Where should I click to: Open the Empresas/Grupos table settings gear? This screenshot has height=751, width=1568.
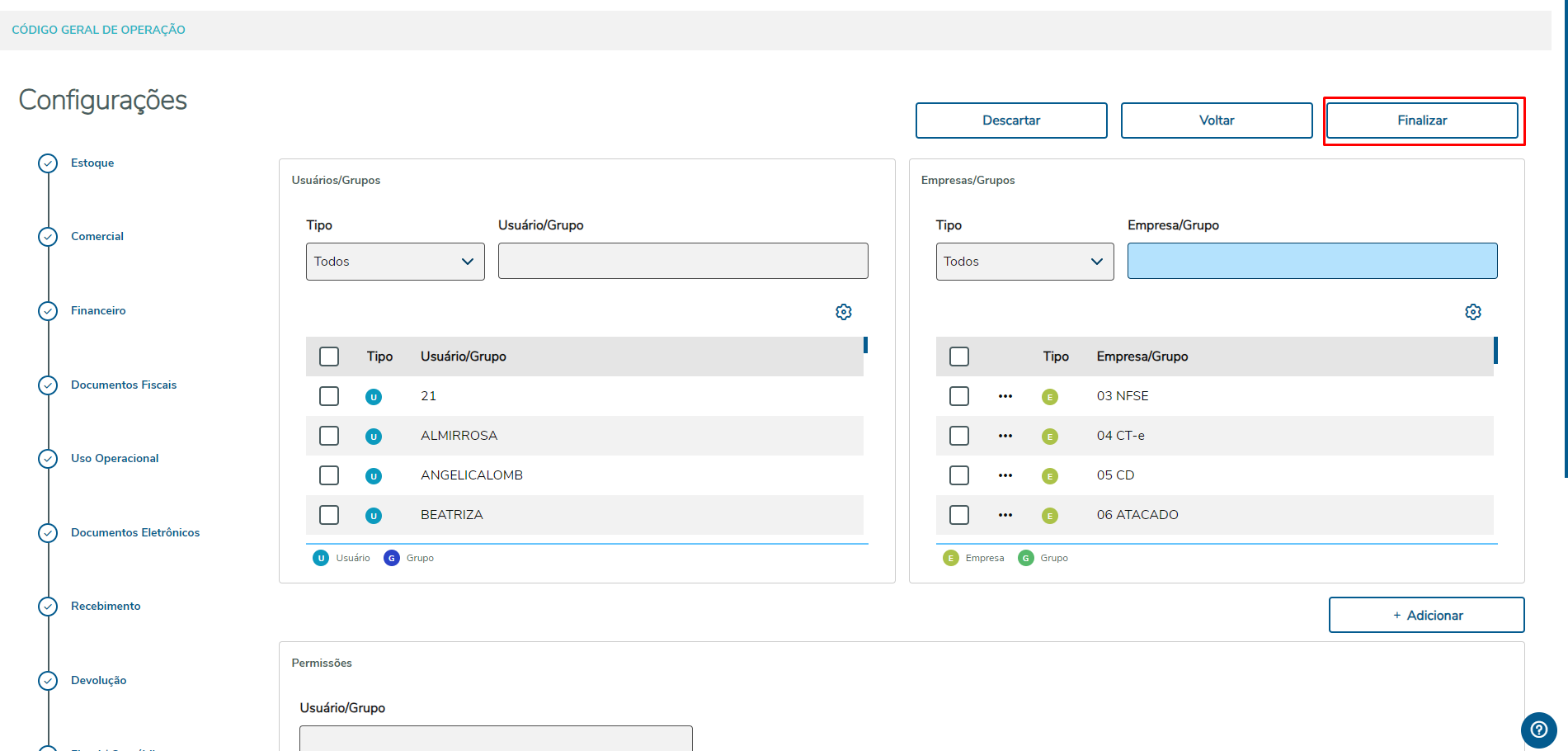coord(1472,312)
